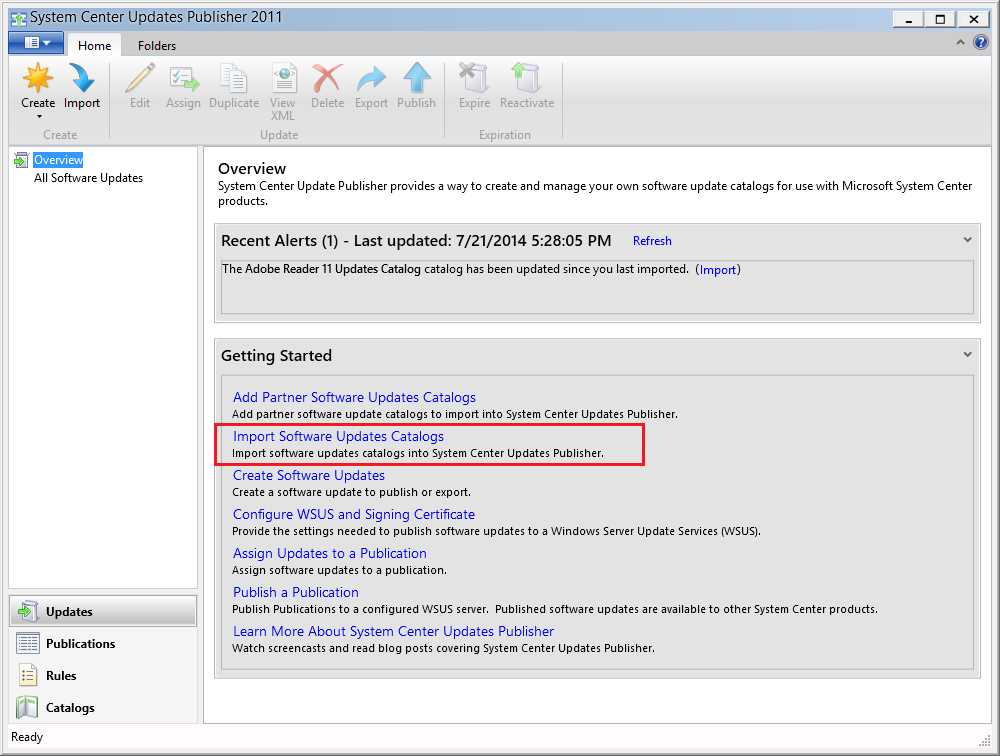The width and height of the screenshot is (1000, 756).
Task: Switch to the Home ribbon tab
Action: click(x=94, y=45)
